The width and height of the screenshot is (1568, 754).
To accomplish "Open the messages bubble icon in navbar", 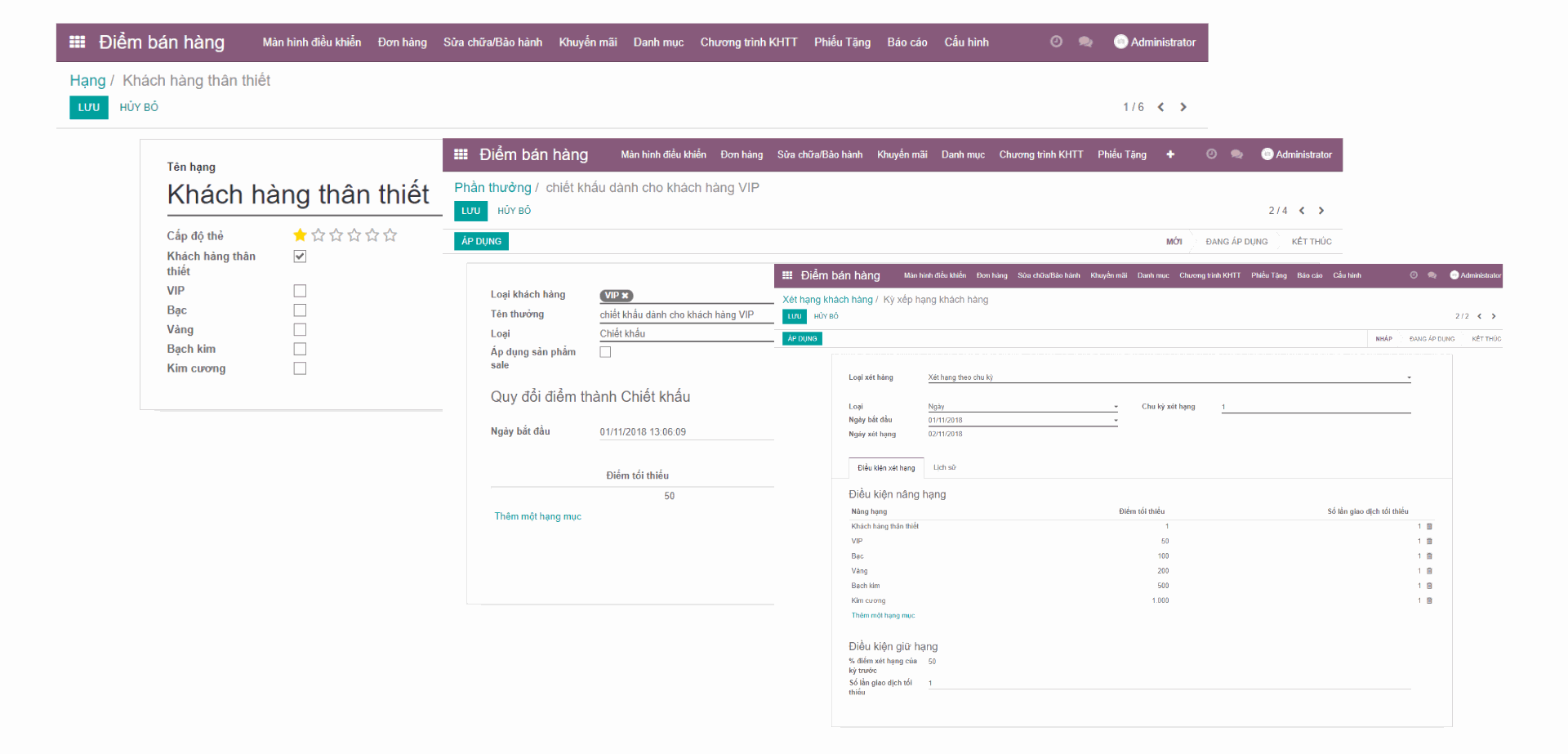I will point(1085,41).
